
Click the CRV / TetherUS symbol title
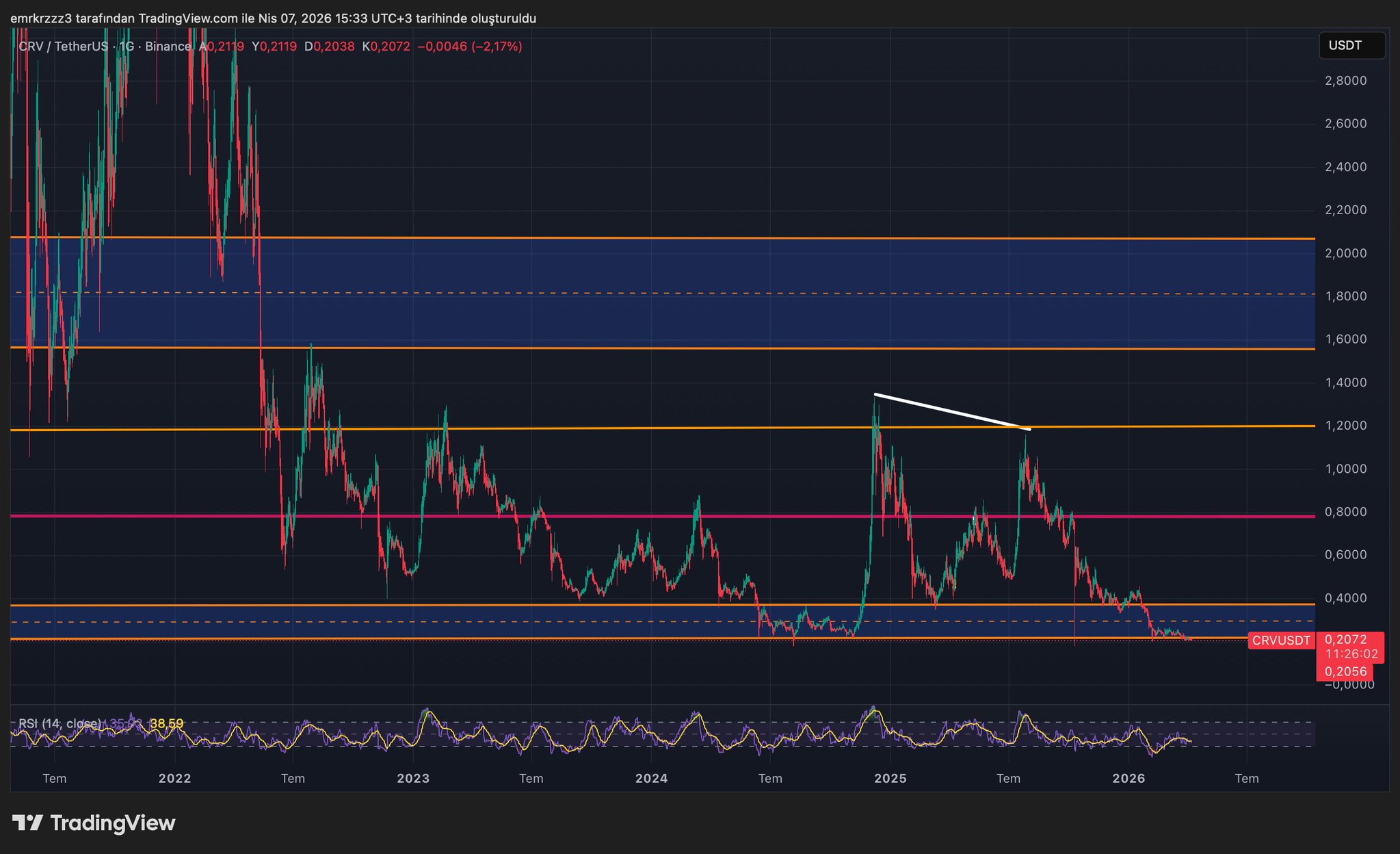(63, 47)
